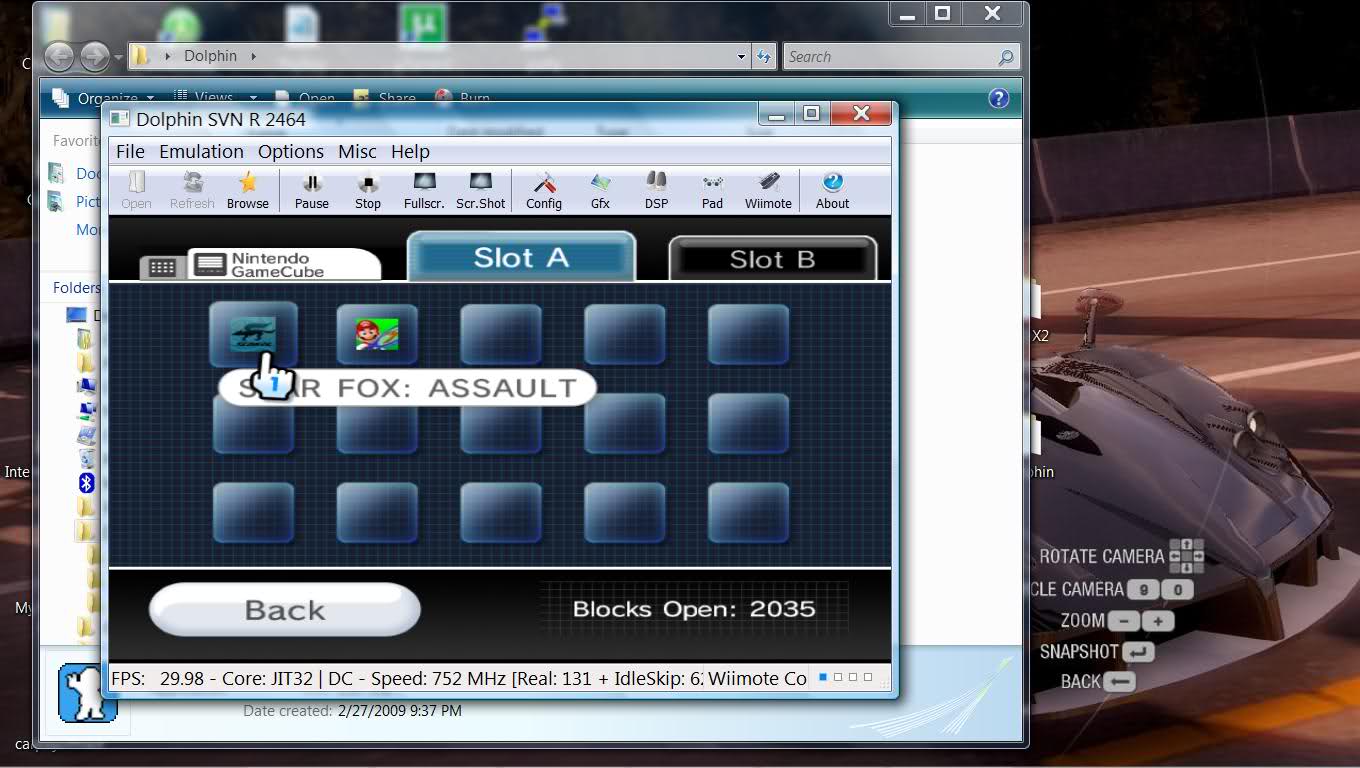Switch to the Slot A tab
The height and width of the screenshot is (768, 1360).
[x=521, y=258]
